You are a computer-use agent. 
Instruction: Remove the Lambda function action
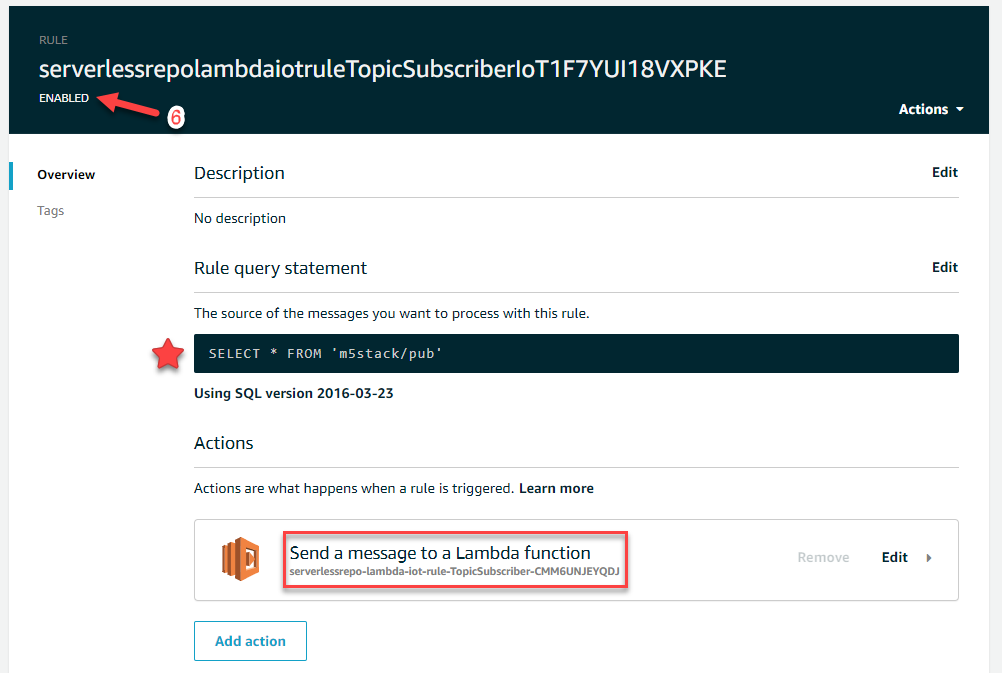823,557
